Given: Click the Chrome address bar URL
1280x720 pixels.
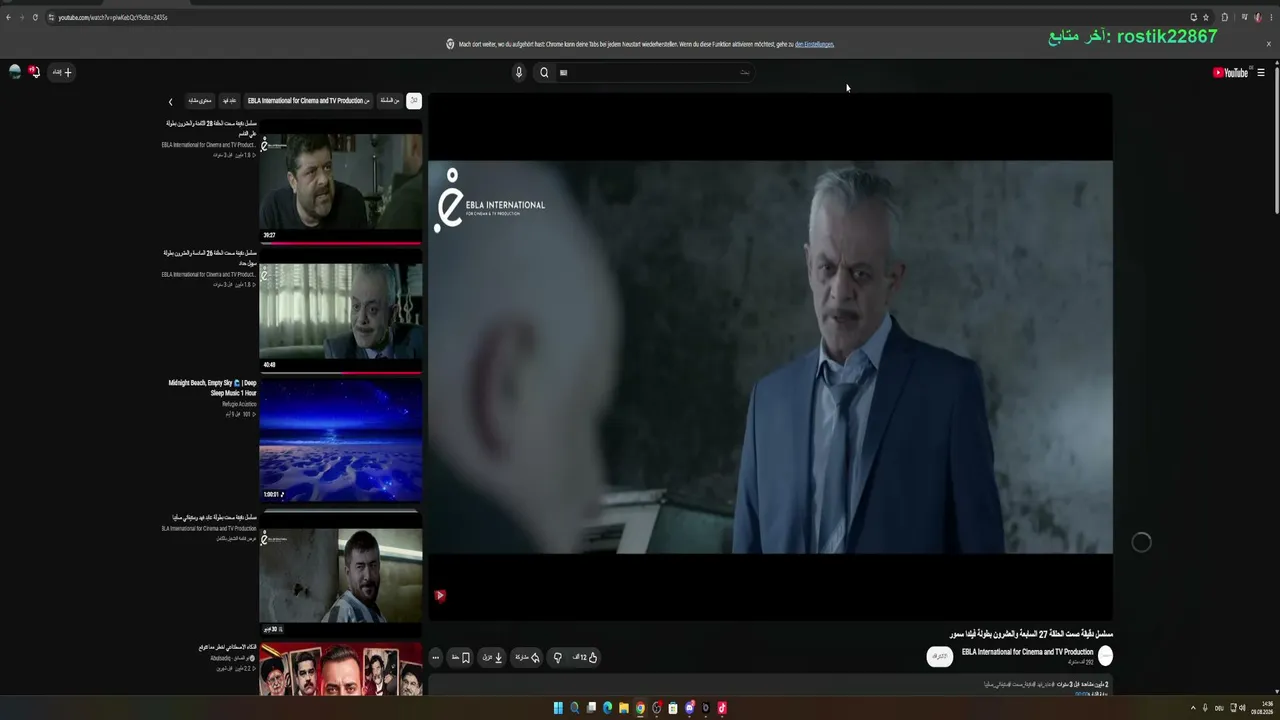Looking at the screenshot, I should (x=112, y=17).
